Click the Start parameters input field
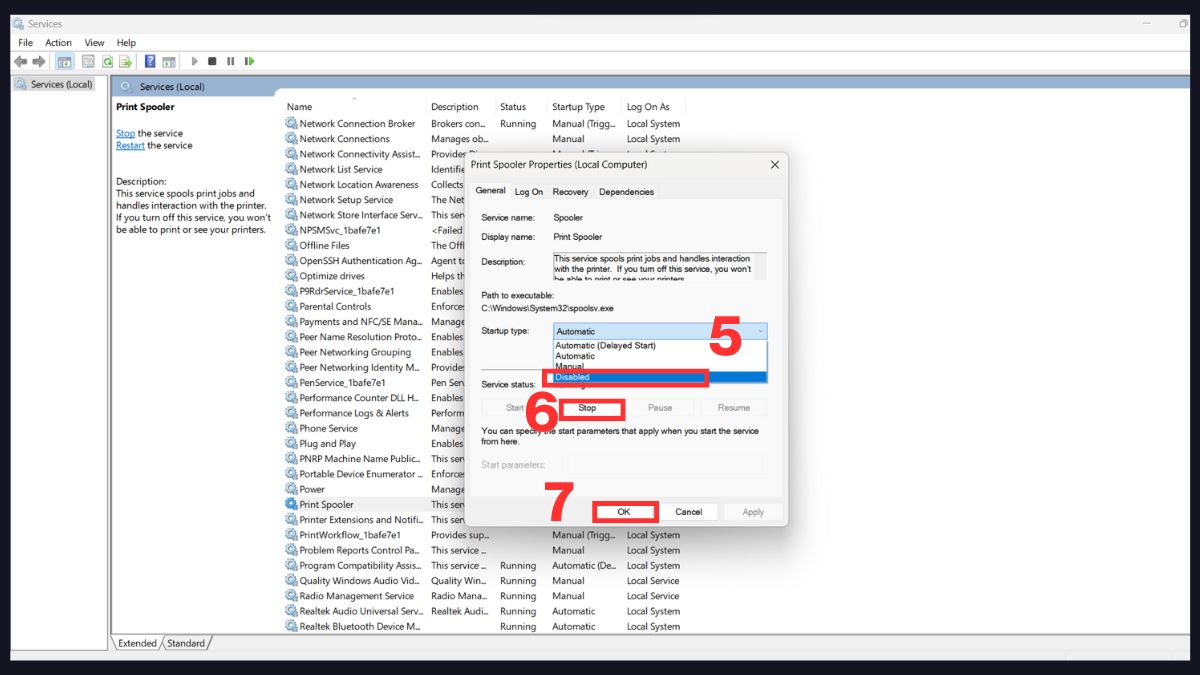Screen dimensions: 1200x675 click(667, 465)
